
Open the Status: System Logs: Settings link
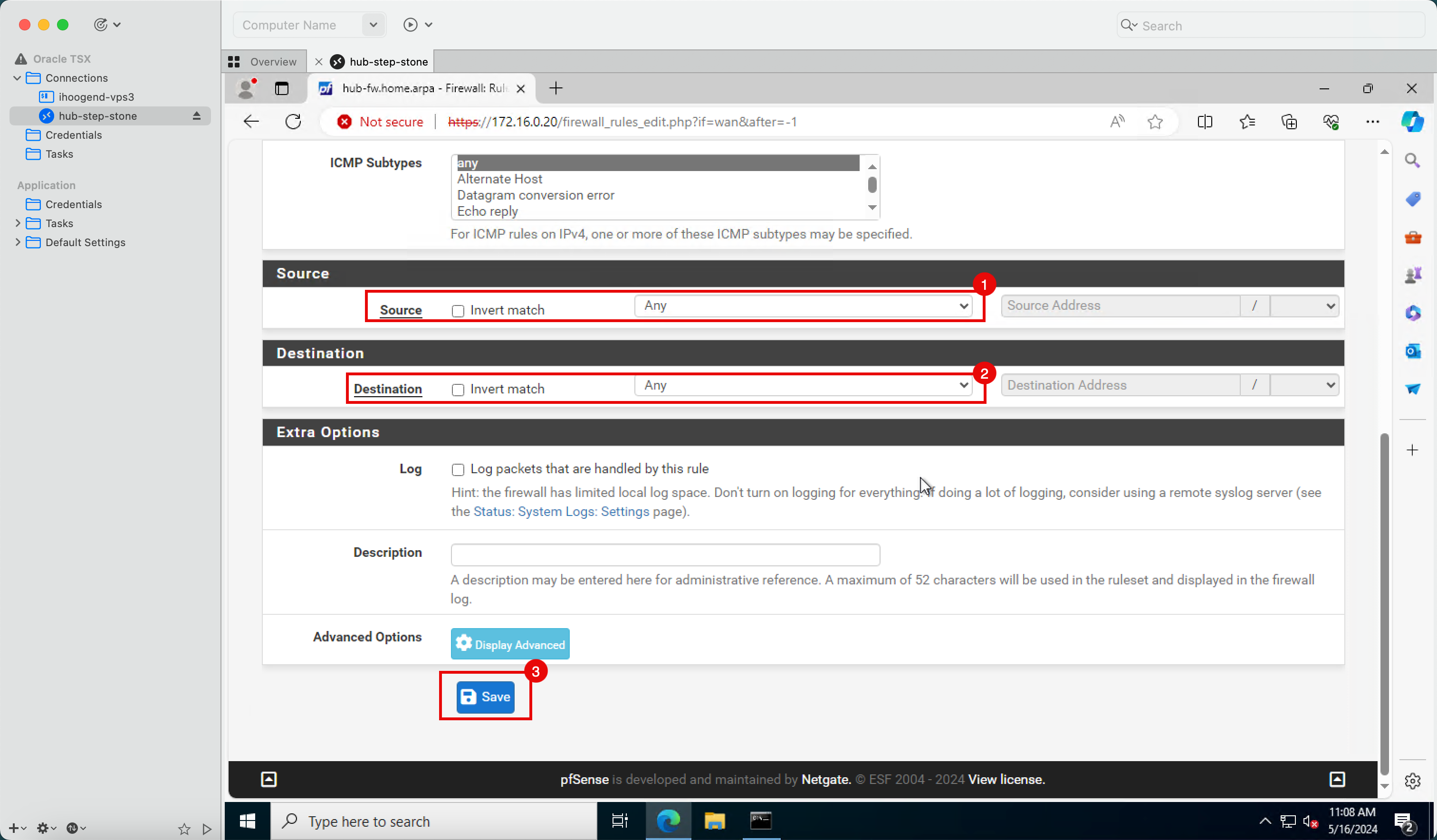tap(561, 512)
